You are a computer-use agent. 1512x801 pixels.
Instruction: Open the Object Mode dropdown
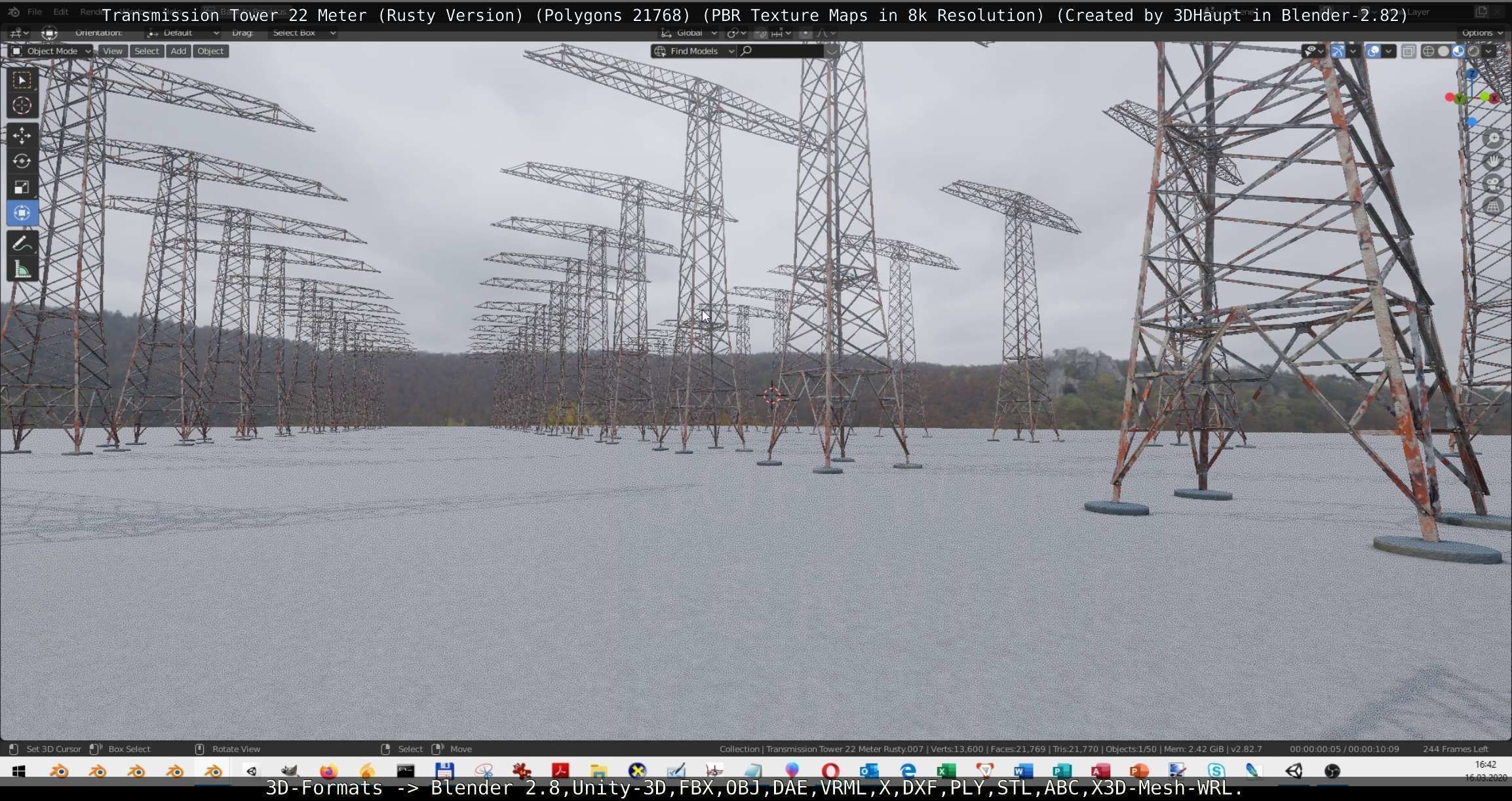coord(51,51)
